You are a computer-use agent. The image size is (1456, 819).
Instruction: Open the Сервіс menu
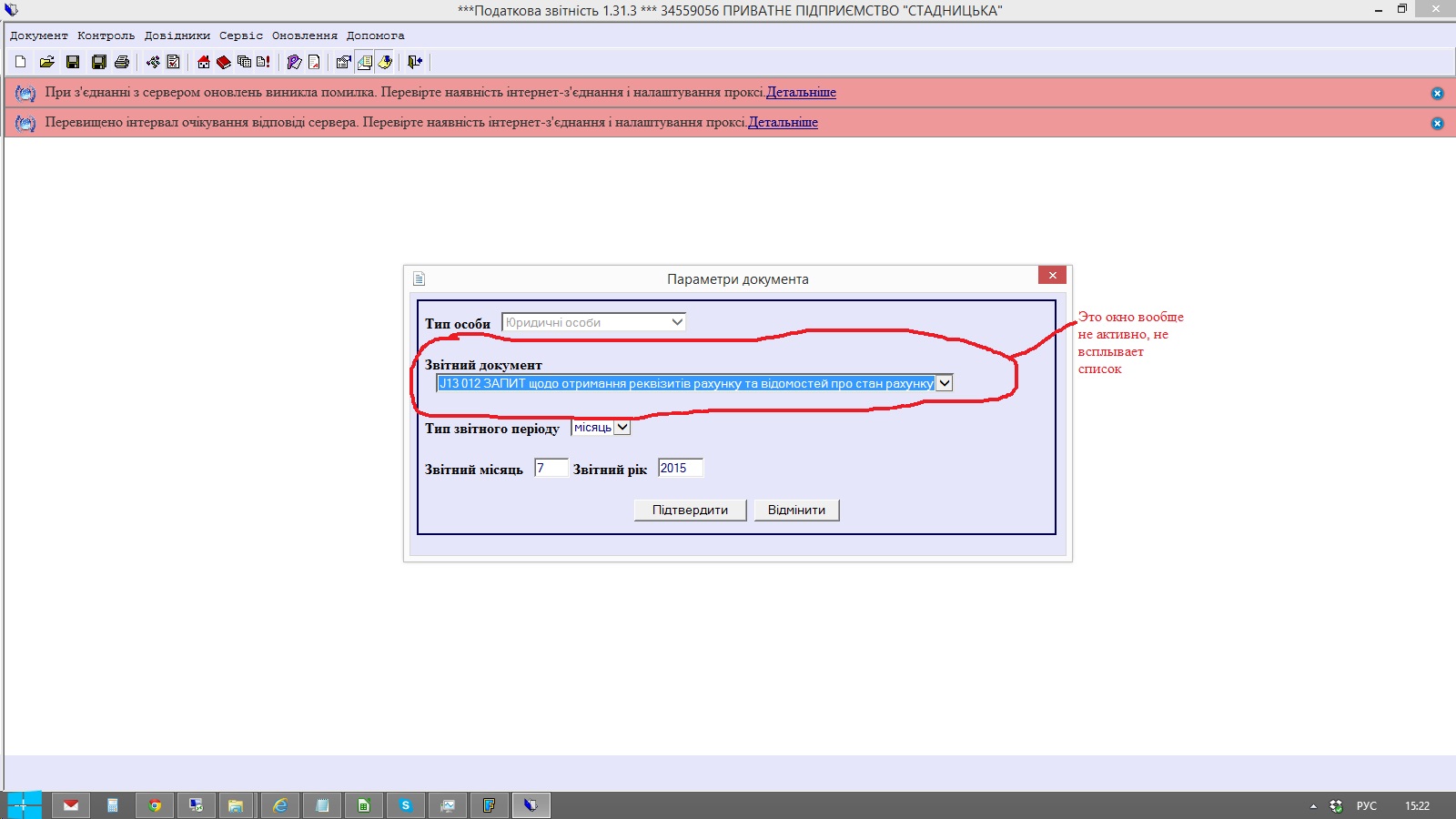pos(241,35)
